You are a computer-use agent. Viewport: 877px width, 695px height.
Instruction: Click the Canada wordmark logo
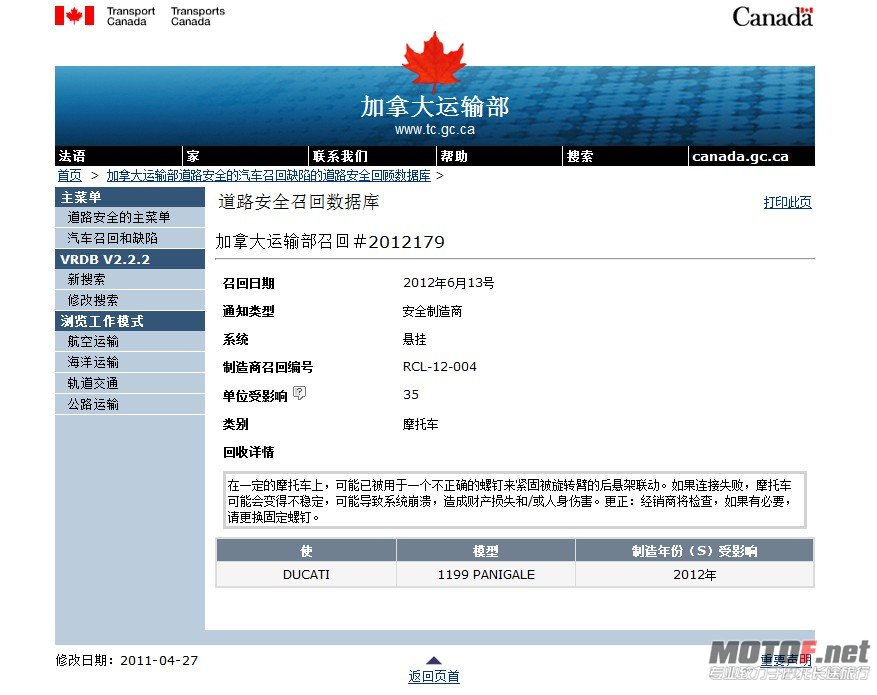coord(772,16)
